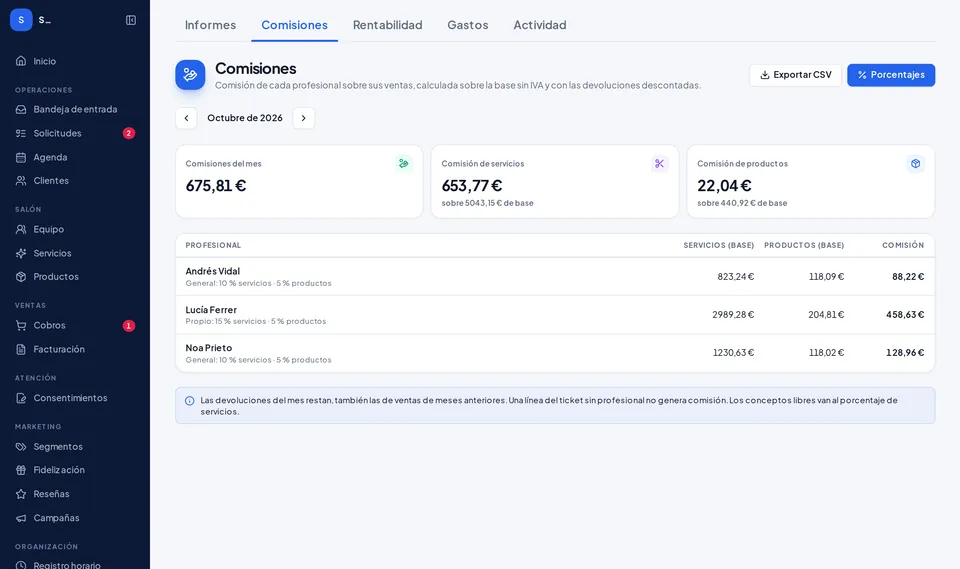Click the info icon in the notice banner
Image resolution: width=960 pixels, height=569 pixels.
[189, 401]
